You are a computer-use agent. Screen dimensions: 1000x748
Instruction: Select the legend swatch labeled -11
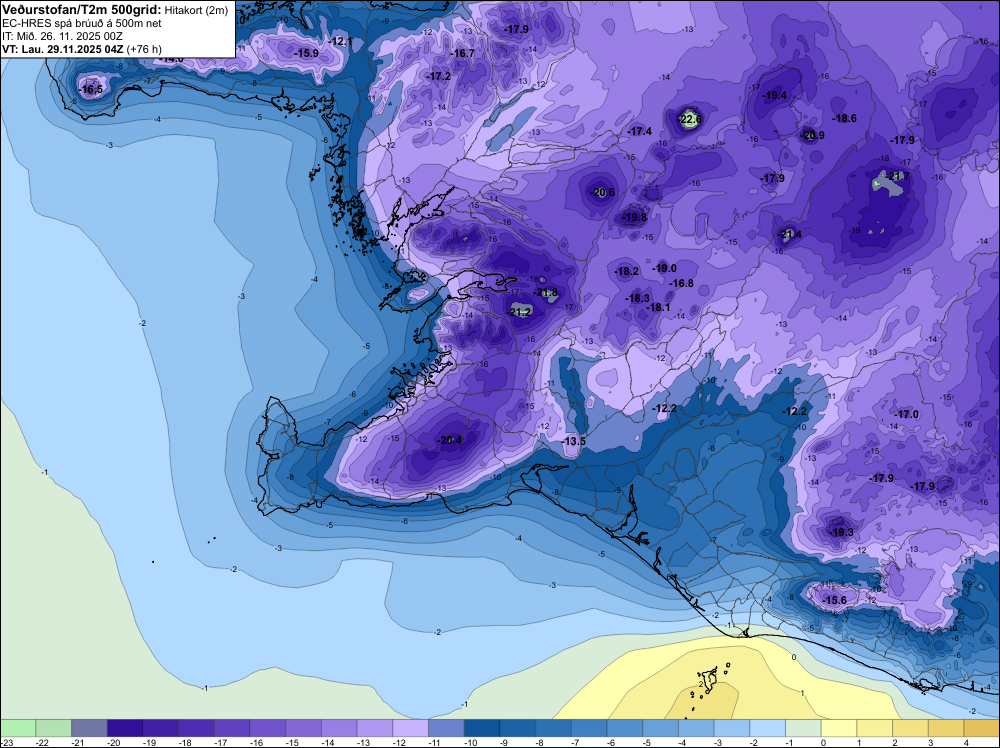point(446,728)
